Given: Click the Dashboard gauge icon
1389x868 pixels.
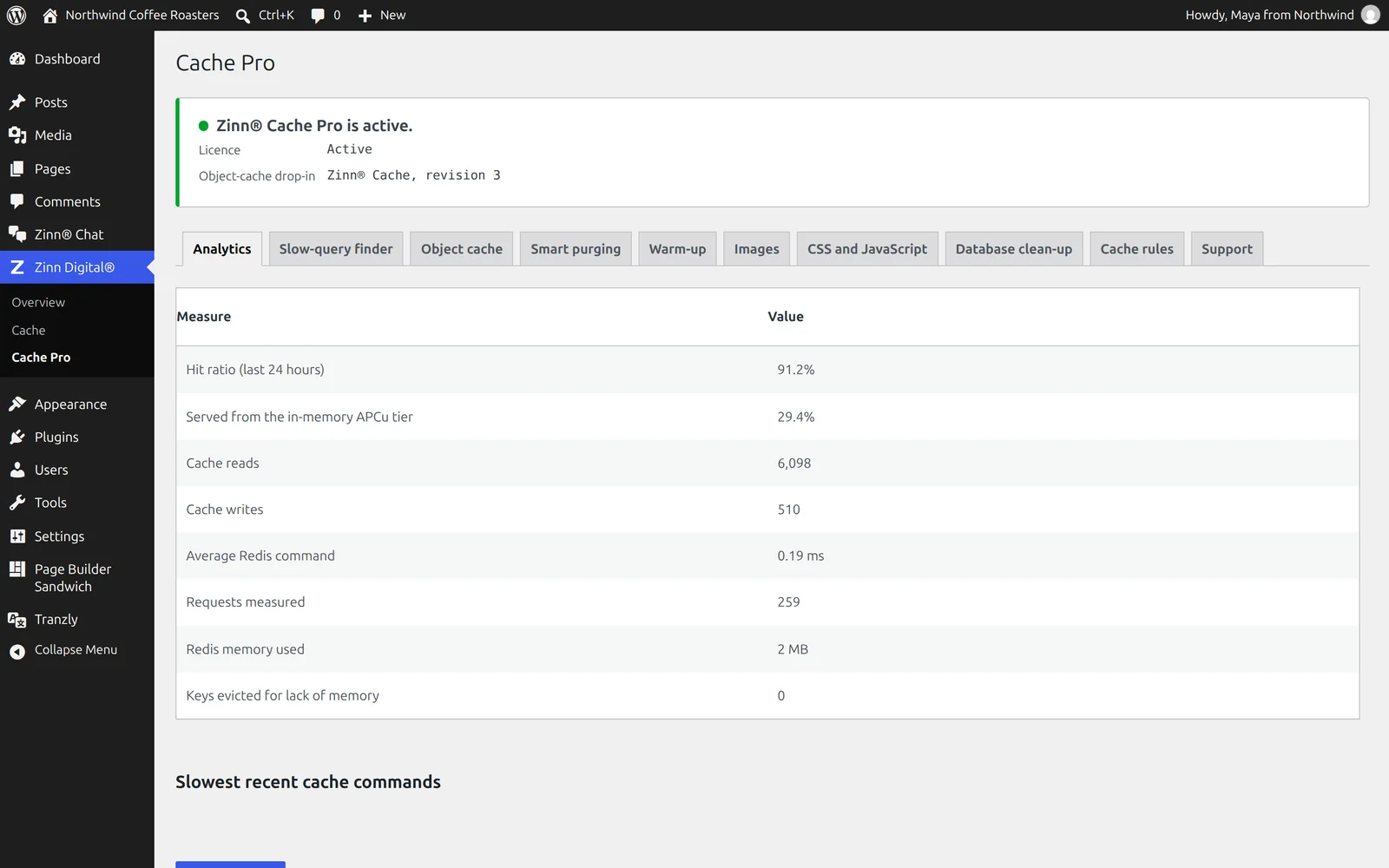Looking at the screenshot, I should tap(17, 59).
